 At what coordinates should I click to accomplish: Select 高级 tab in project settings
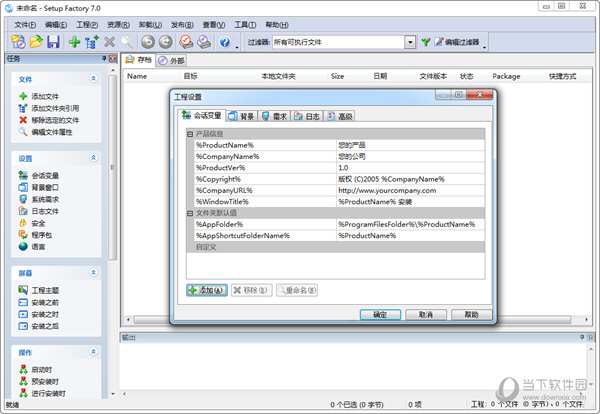340,116
